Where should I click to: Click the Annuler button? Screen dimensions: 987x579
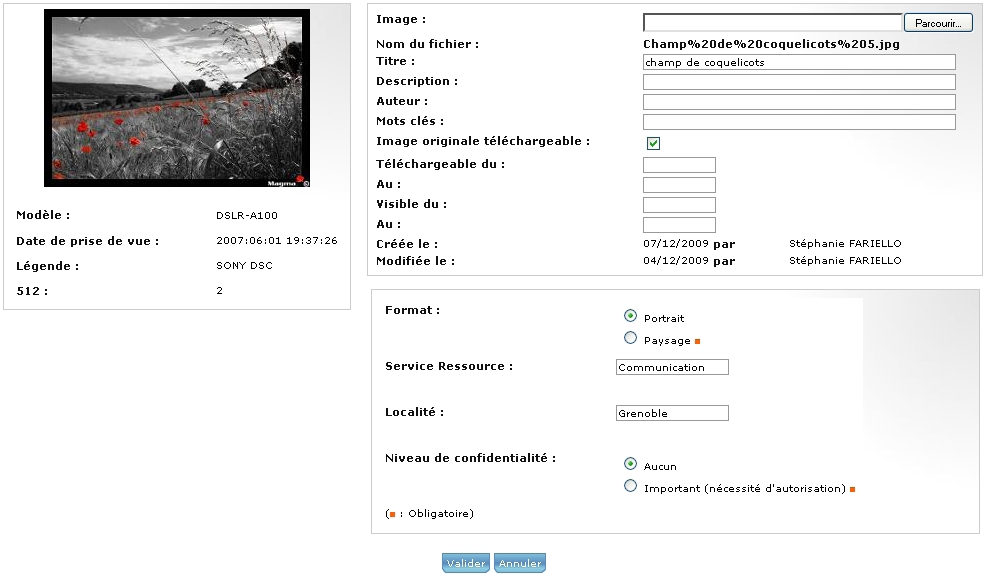(520, 563)
